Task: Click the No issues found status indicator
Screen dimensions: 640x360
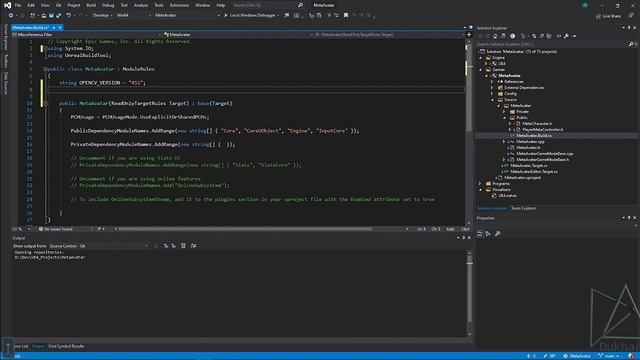Action: point(56,229)
